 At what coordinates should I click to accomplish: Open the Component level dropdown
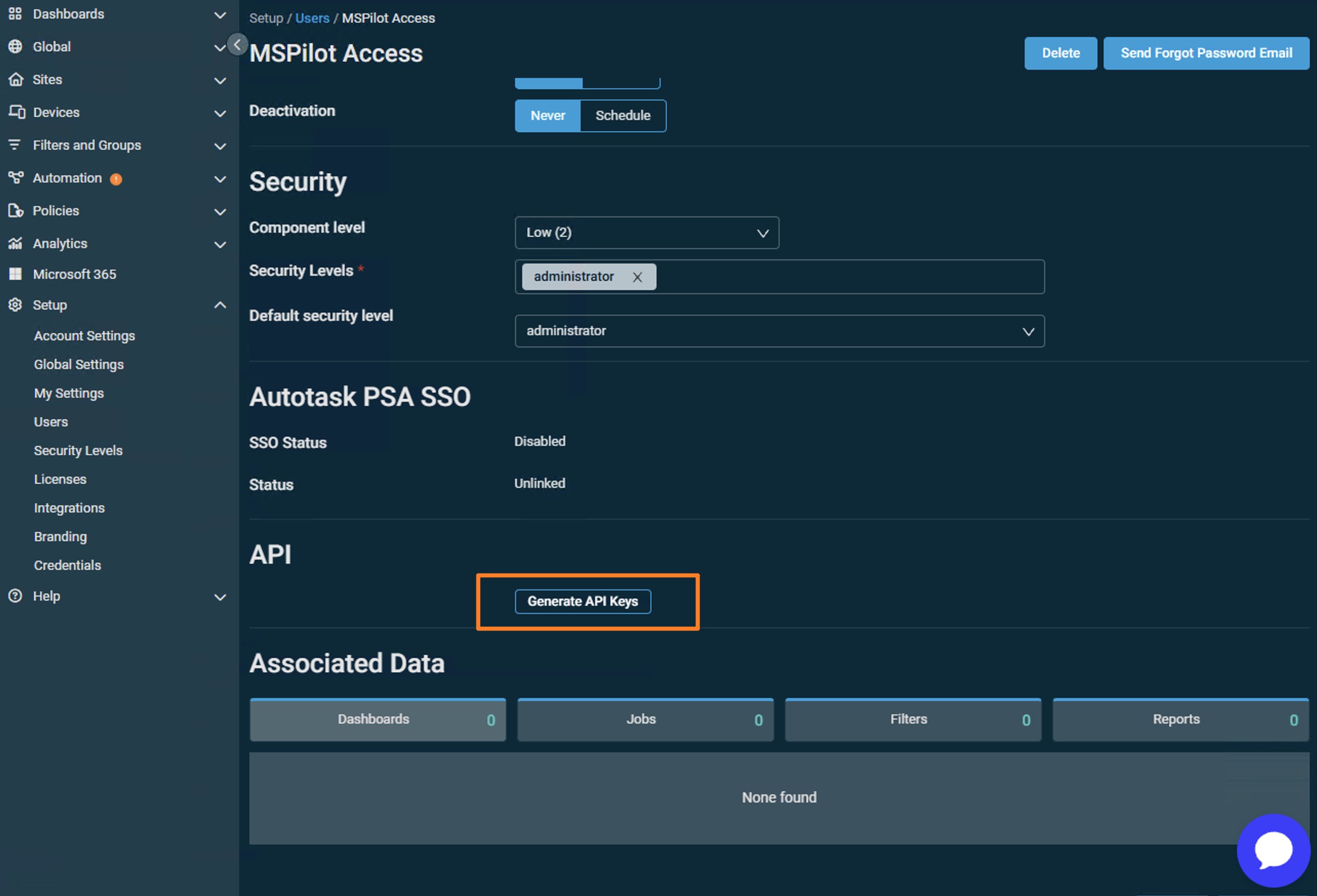(647, 233)
